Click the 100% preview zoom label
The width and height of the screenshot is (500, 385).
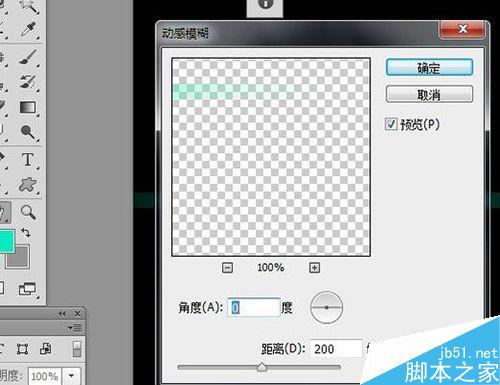tap(271, 267)
